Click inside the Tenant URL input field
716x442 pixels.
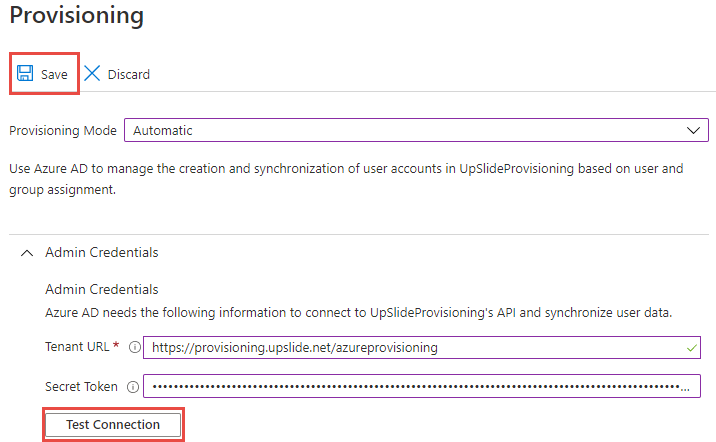[421, 347]
